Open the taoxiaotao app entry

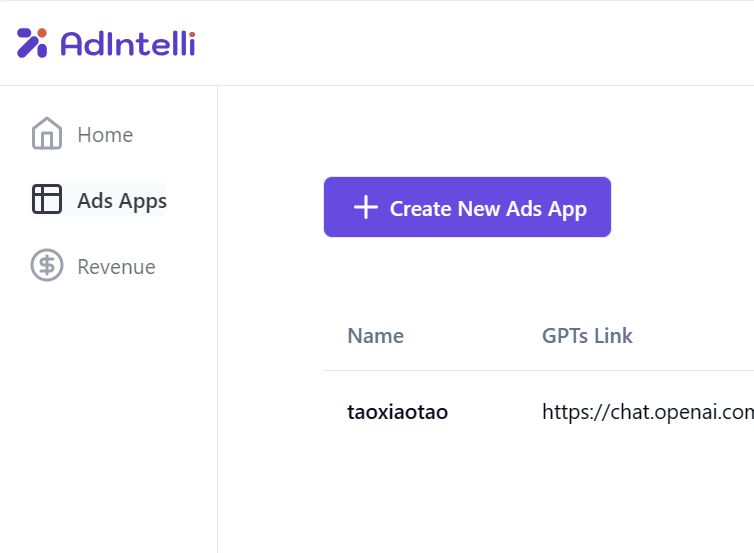tap(398, 412)
